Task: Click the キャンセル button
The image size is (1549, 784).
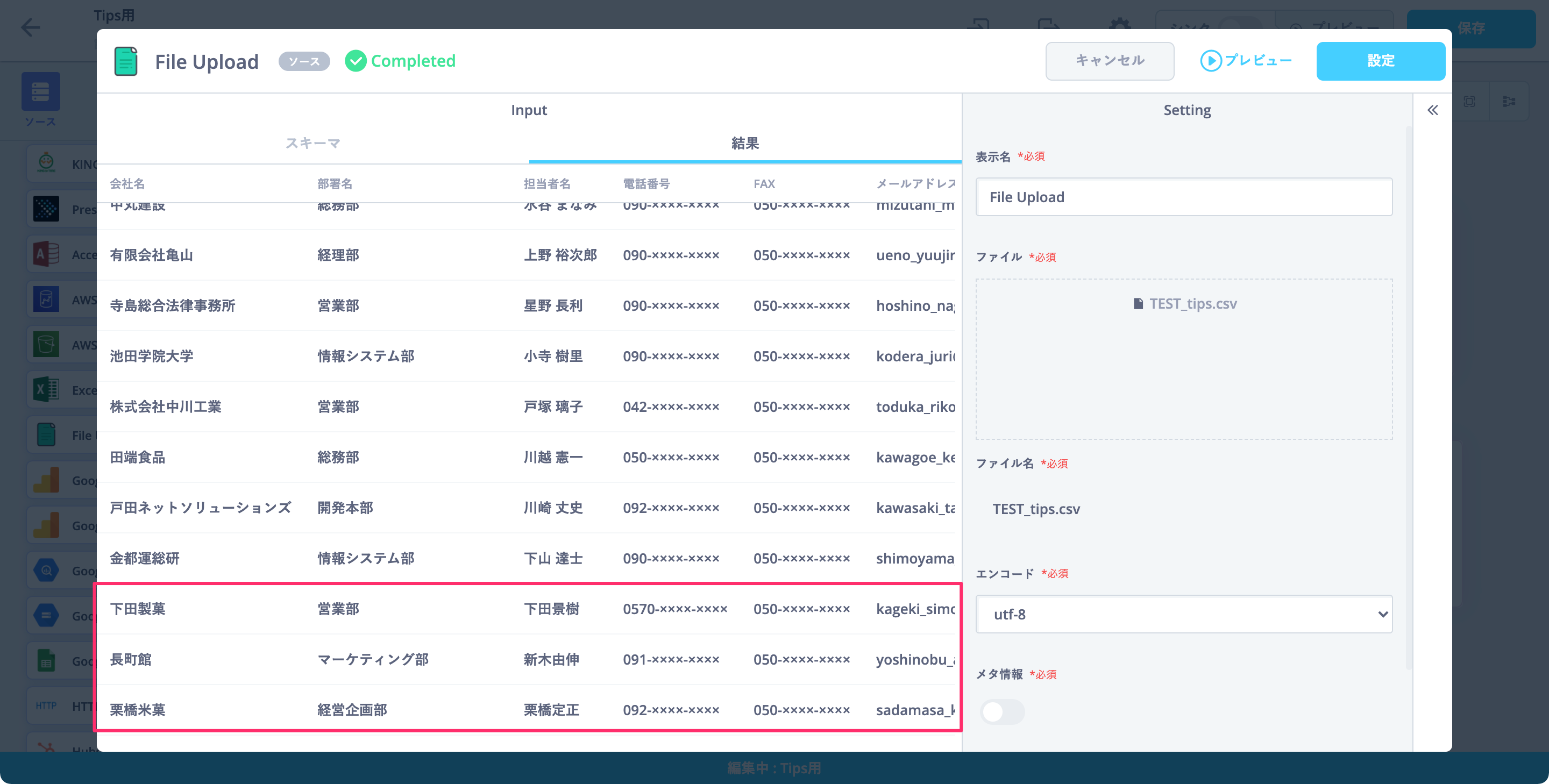Action: click(1110, 61)
